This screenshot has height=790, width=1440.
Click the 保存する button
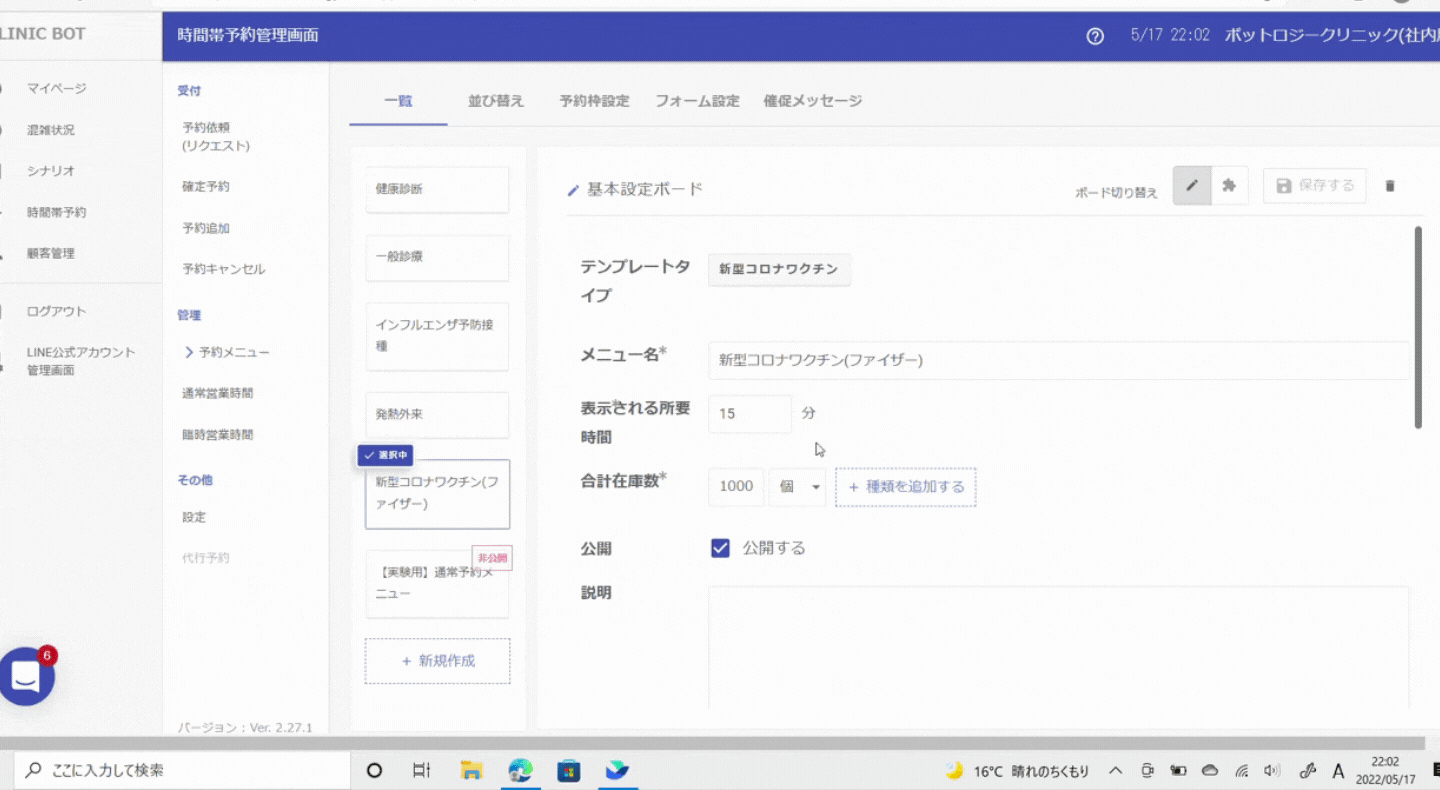click(1314, 186)
